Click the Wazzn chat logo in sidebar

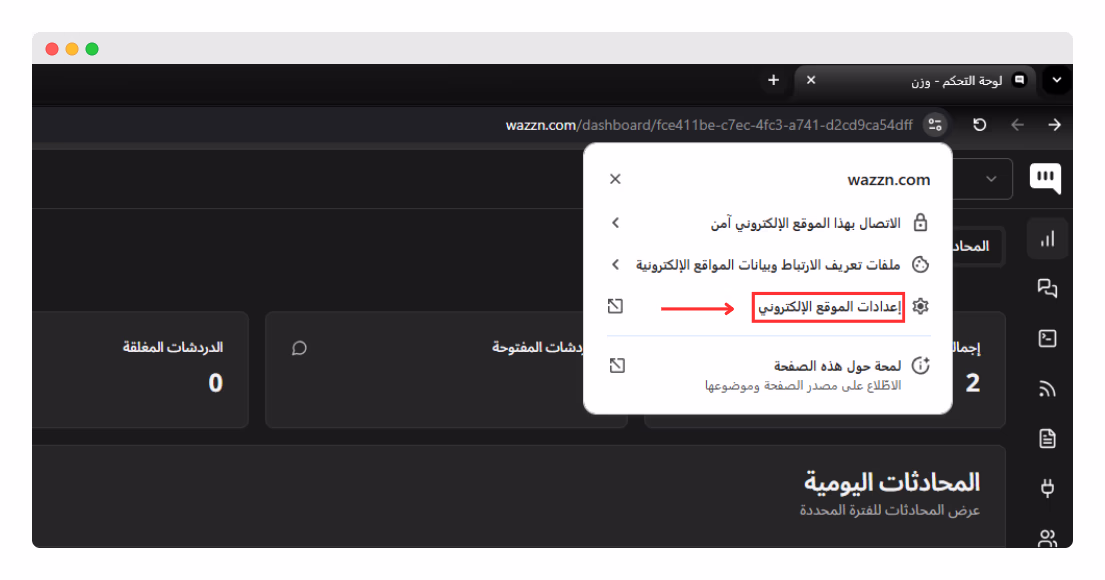pos(1045,177)
